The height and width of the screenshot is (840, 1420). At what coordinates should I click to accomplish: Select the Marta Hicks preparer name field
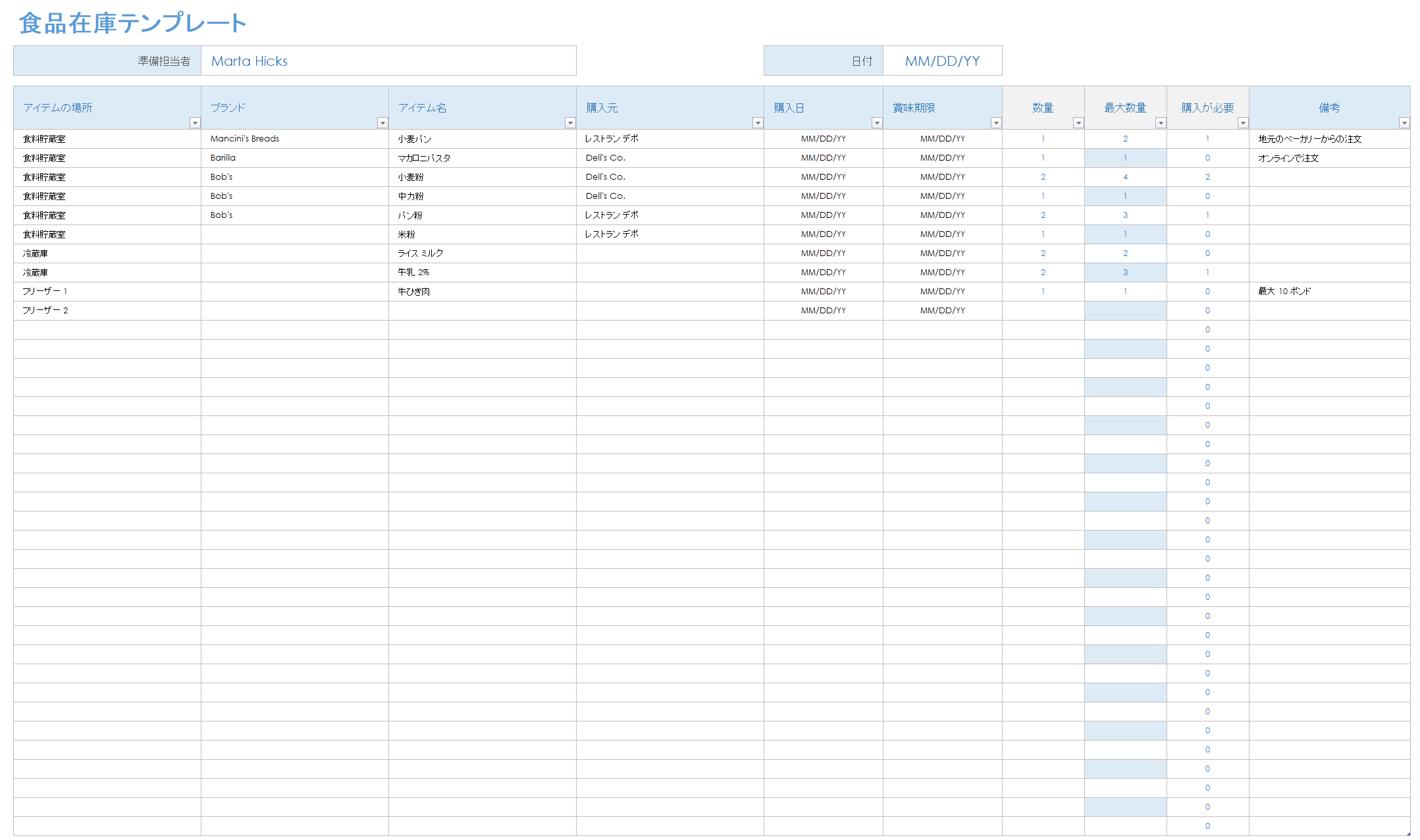click(388, 61)
